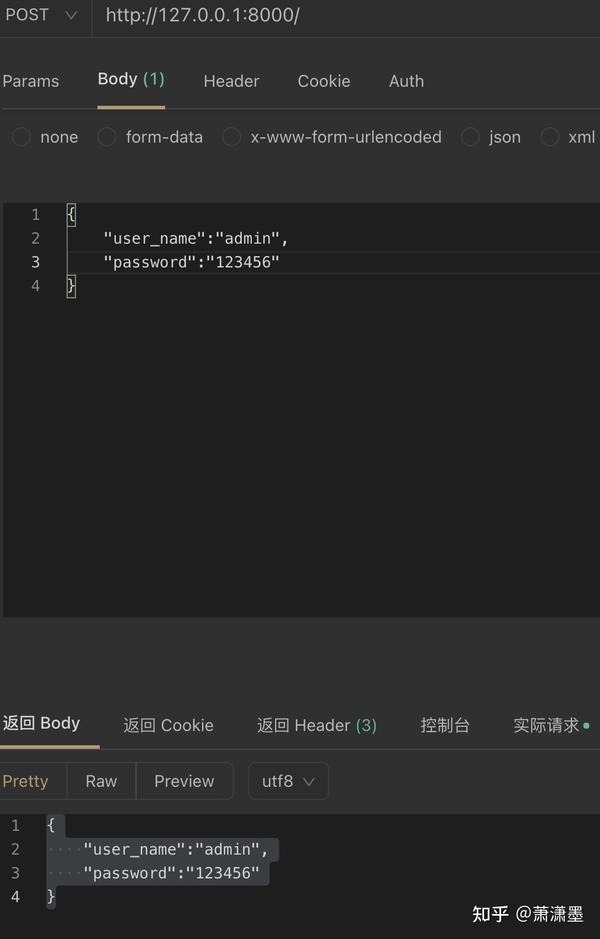Open the POST request method dropdown

coord(40,15)
